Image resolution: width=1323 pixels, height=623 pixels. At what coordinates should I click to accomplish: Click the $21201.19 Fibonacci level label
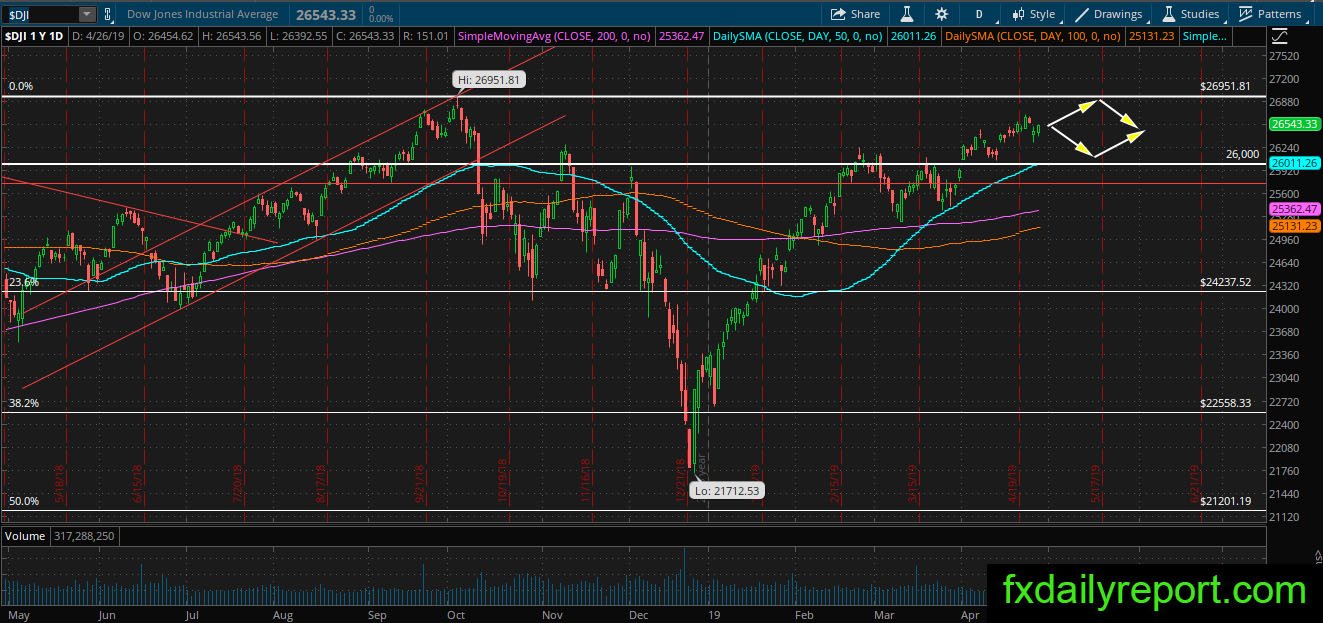(x=1225, y=501)
